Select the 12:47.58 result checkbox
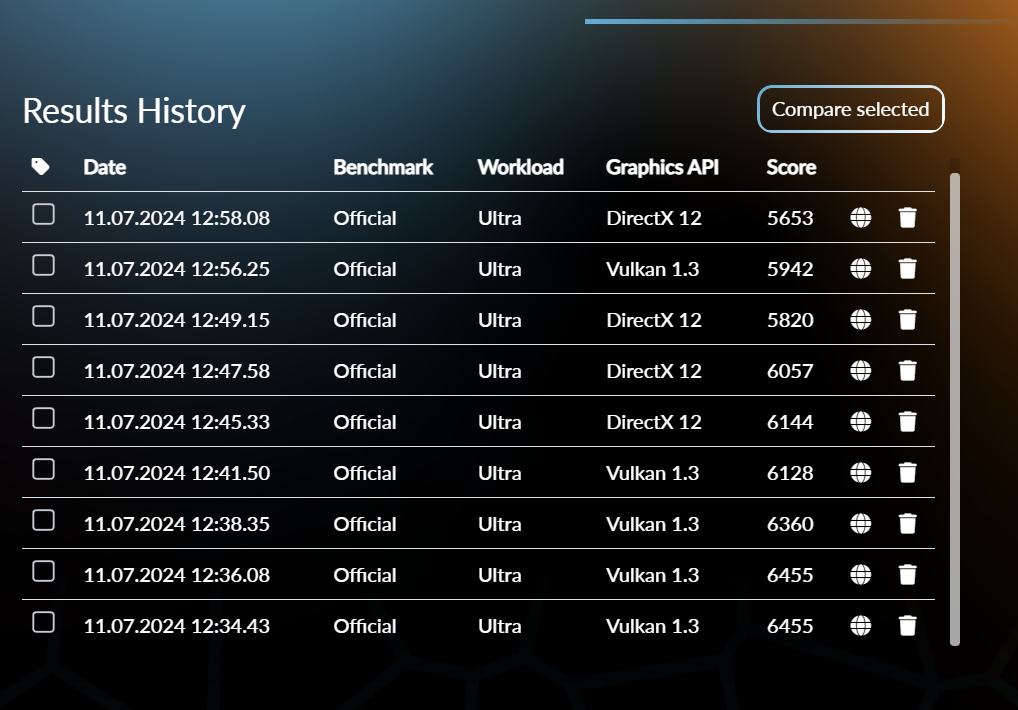 coord(43,367)
